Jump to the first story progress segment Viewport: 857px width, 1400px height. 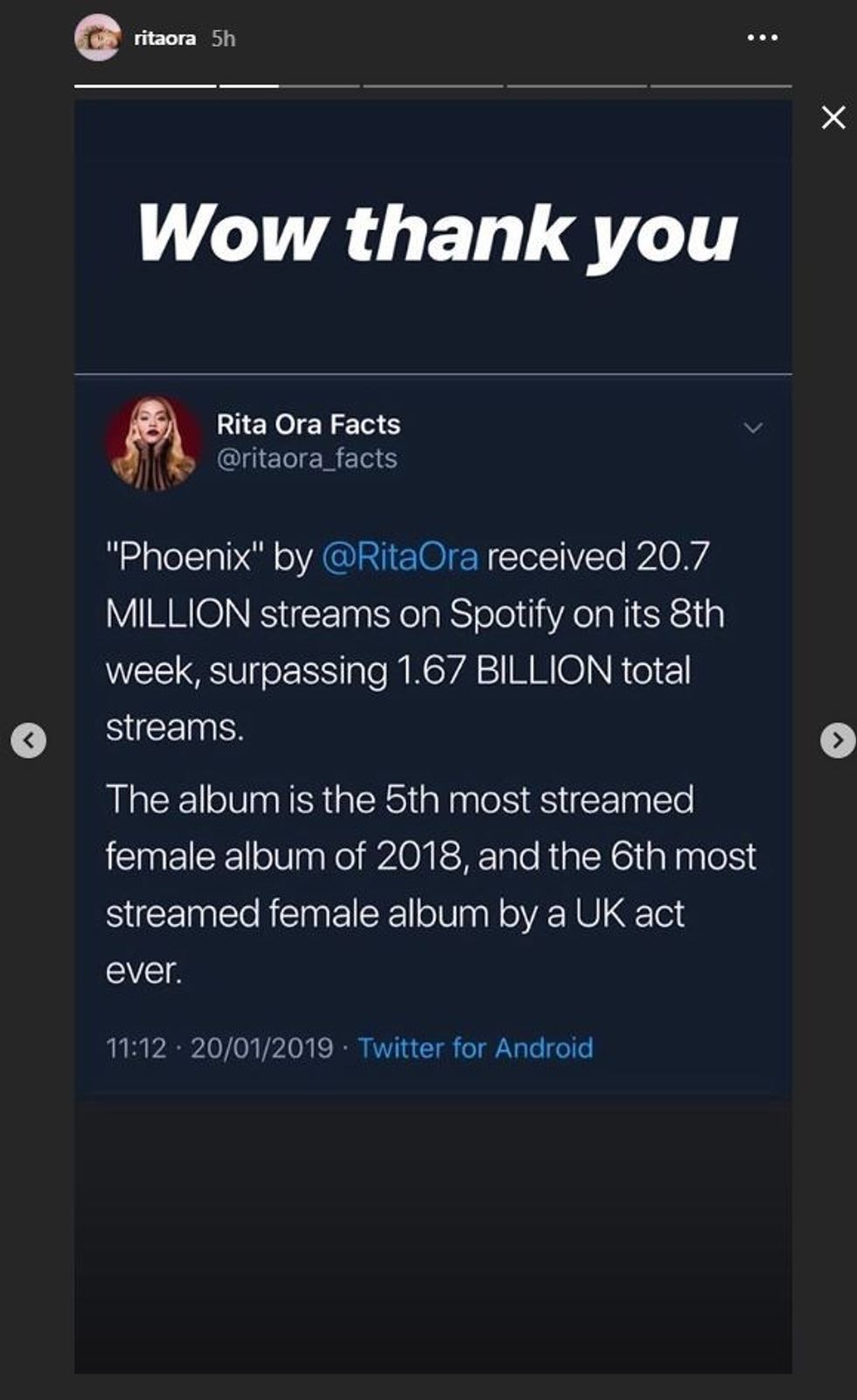tap(145, 86)
